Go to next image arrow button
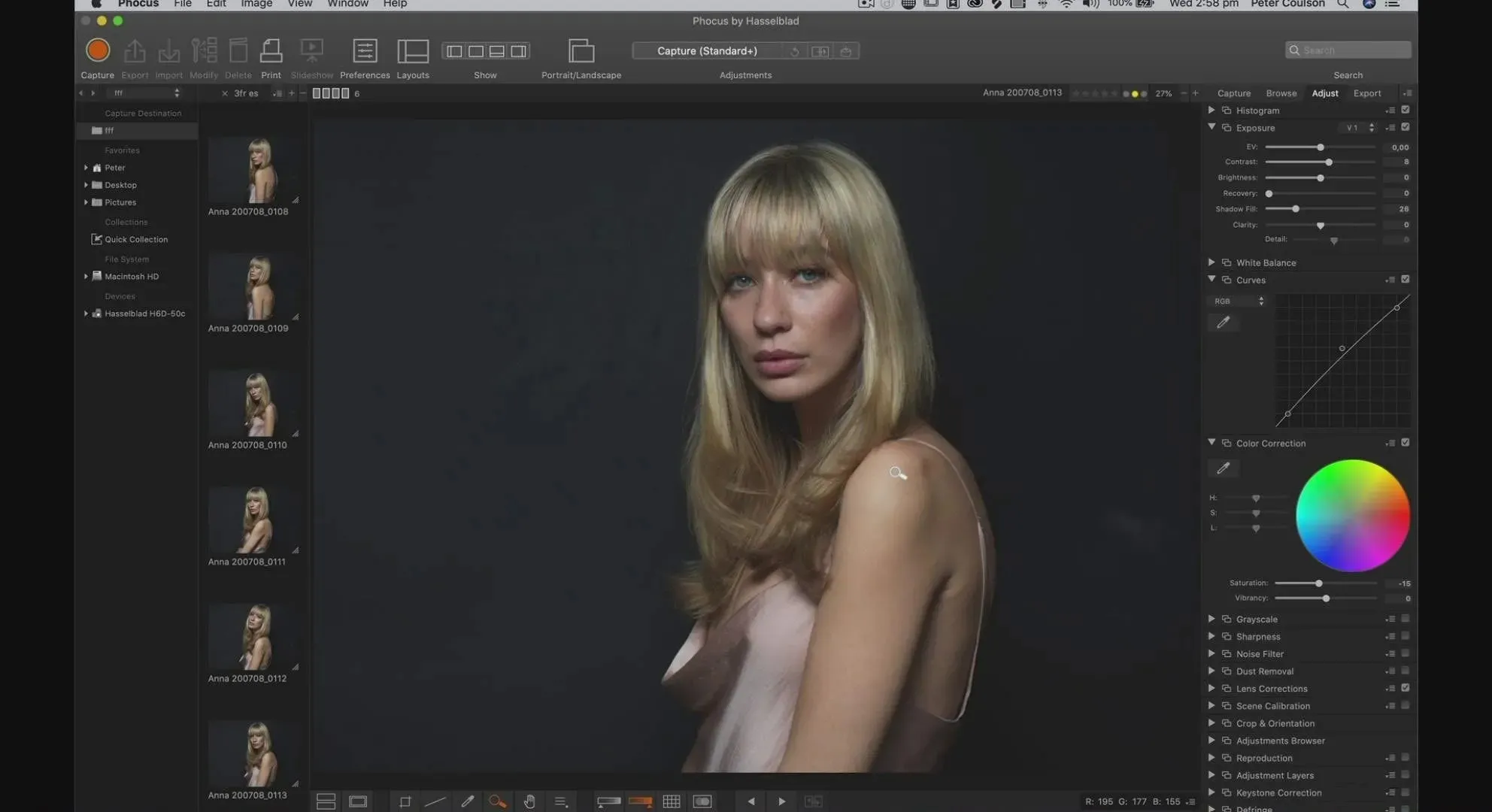This screenshot has height=812, width=1492. coord(781,801)
